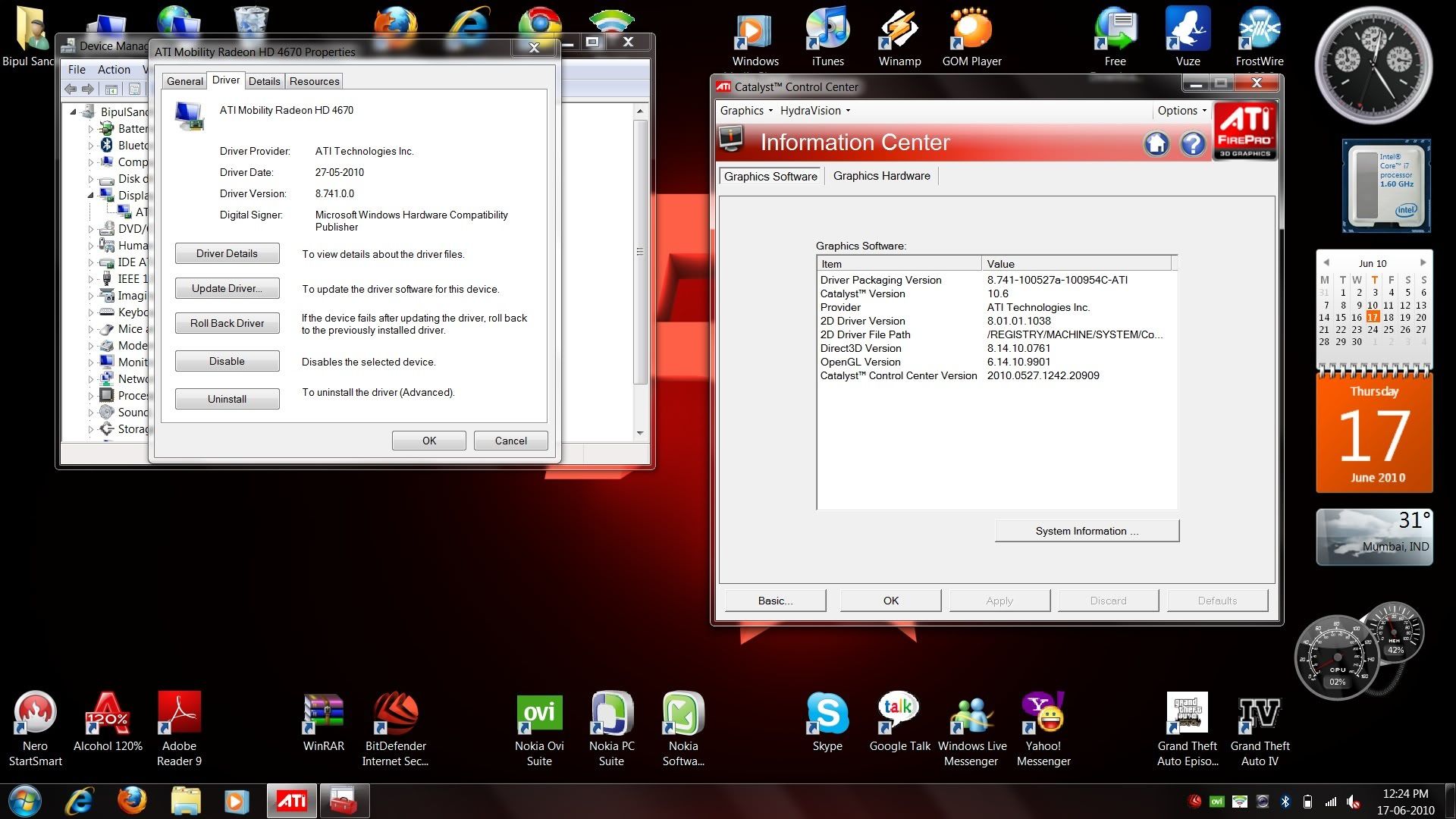Open FrostWire desktop icon

click(x=1260, y=38)
